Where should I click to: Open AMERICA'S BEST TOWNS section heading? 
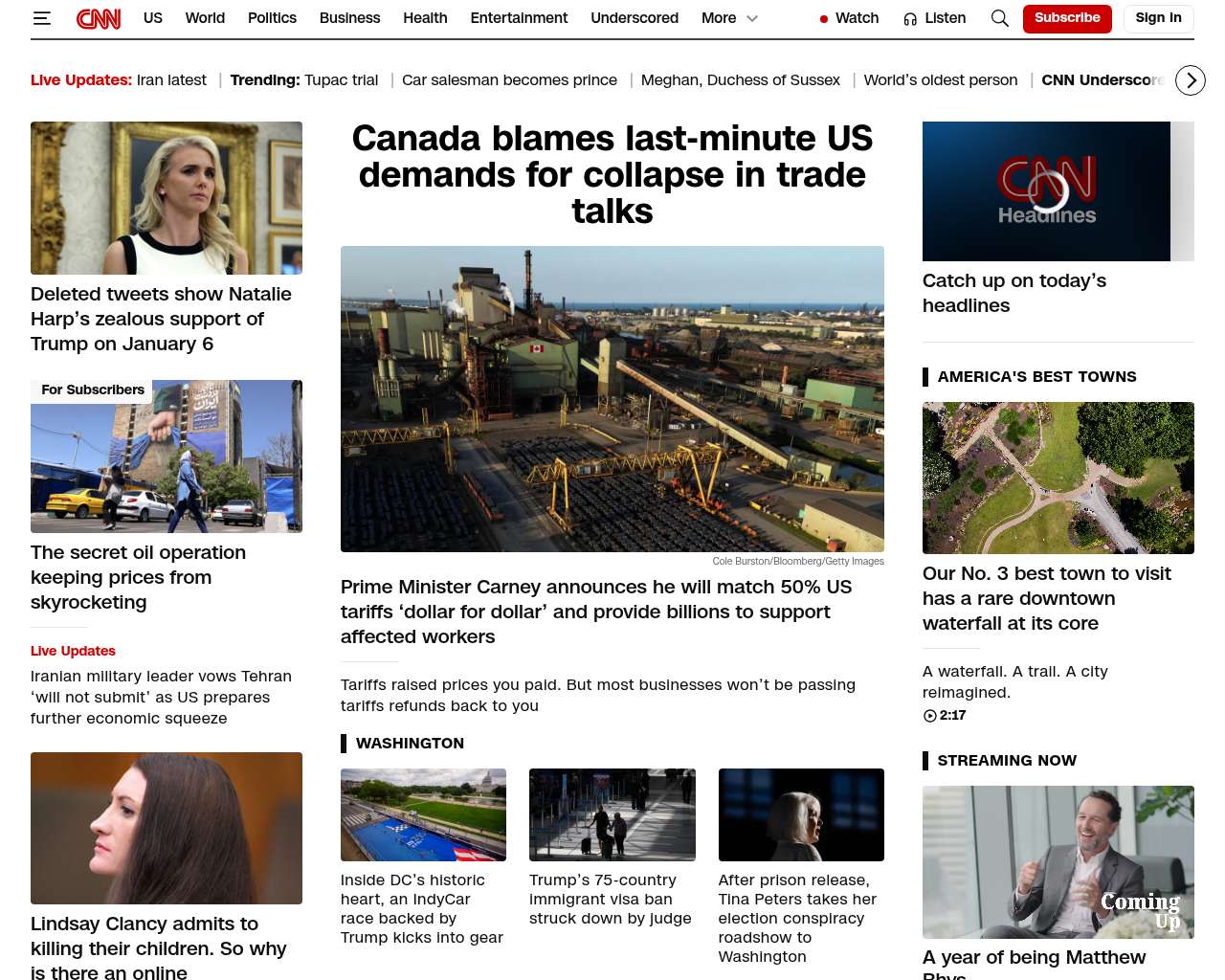click(1036, 377)
